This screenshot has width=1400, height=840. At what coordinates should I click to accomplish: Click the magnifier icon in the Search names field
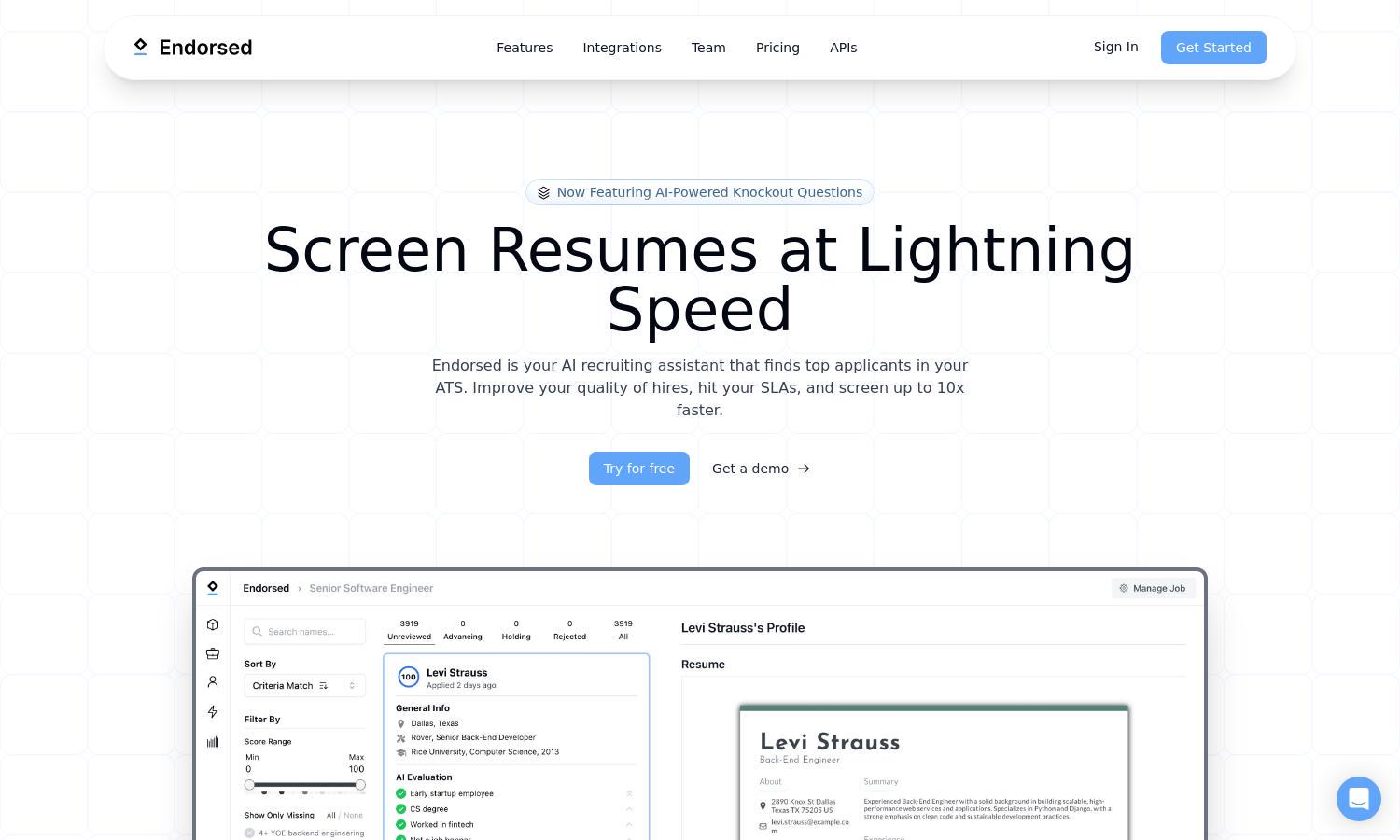(x=258, y=632)
